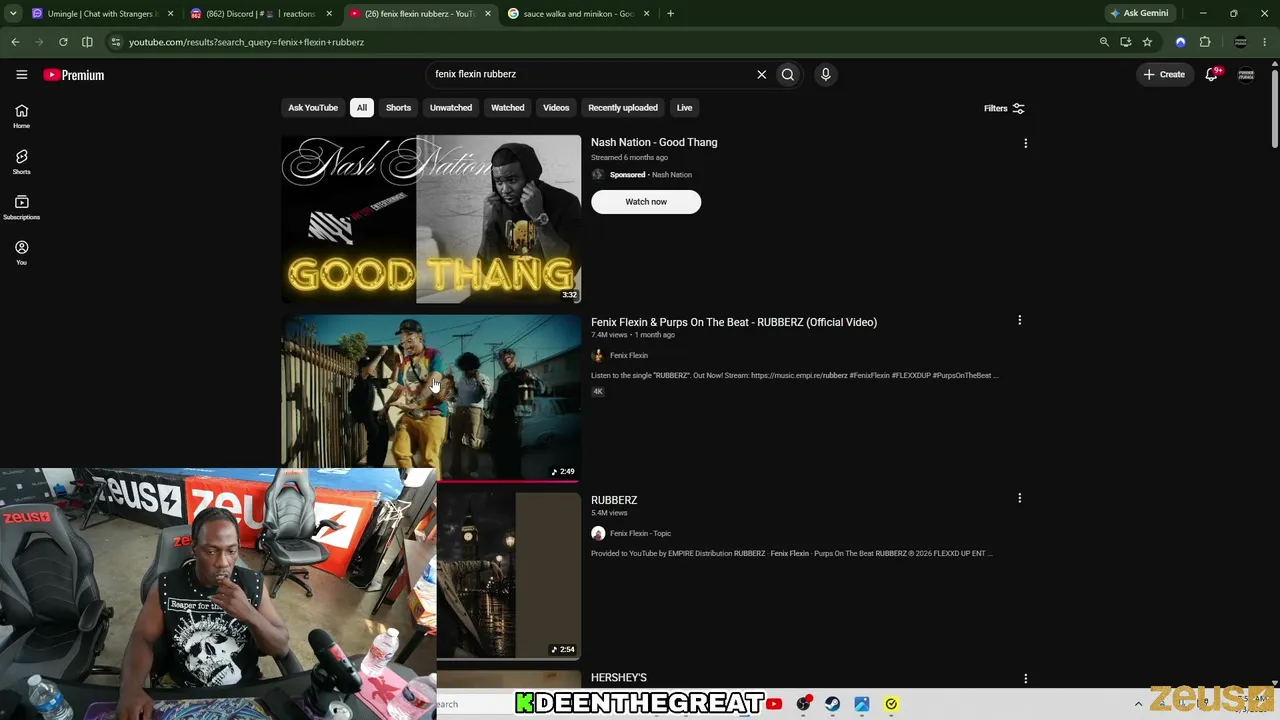Open Shorts in the YouTube sidebar

point(21,162)
